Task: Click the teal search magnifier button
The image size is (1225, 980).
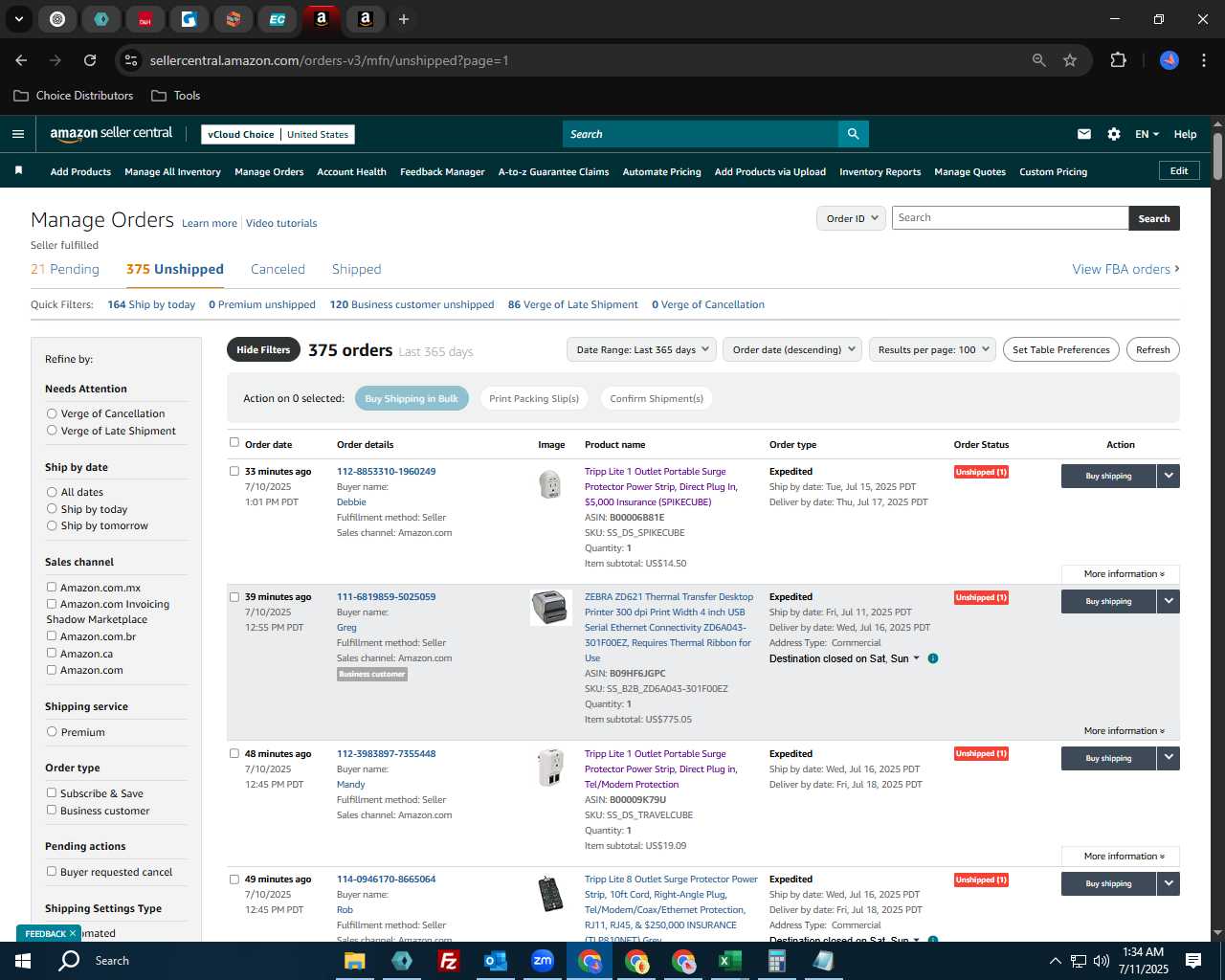Action: pos(853,134)
